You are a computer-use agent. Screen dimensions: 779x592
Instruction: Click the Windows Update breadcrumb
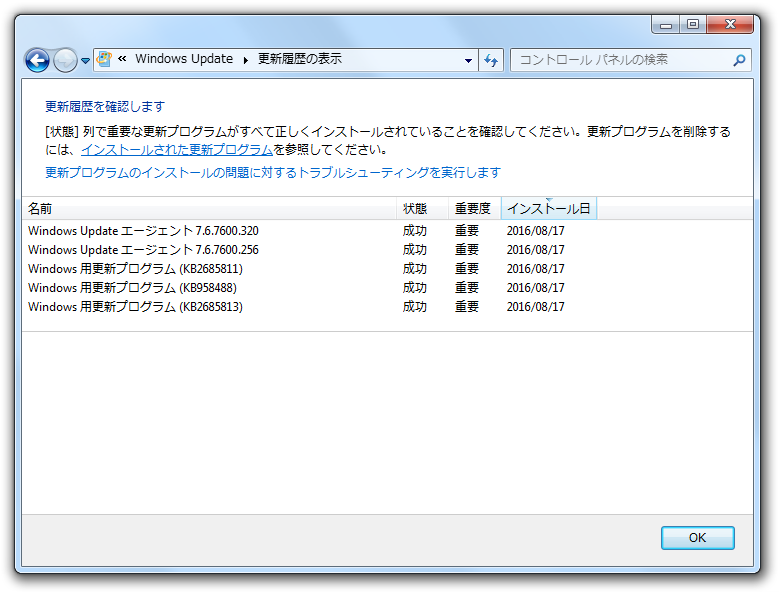[x=183, y=59]
